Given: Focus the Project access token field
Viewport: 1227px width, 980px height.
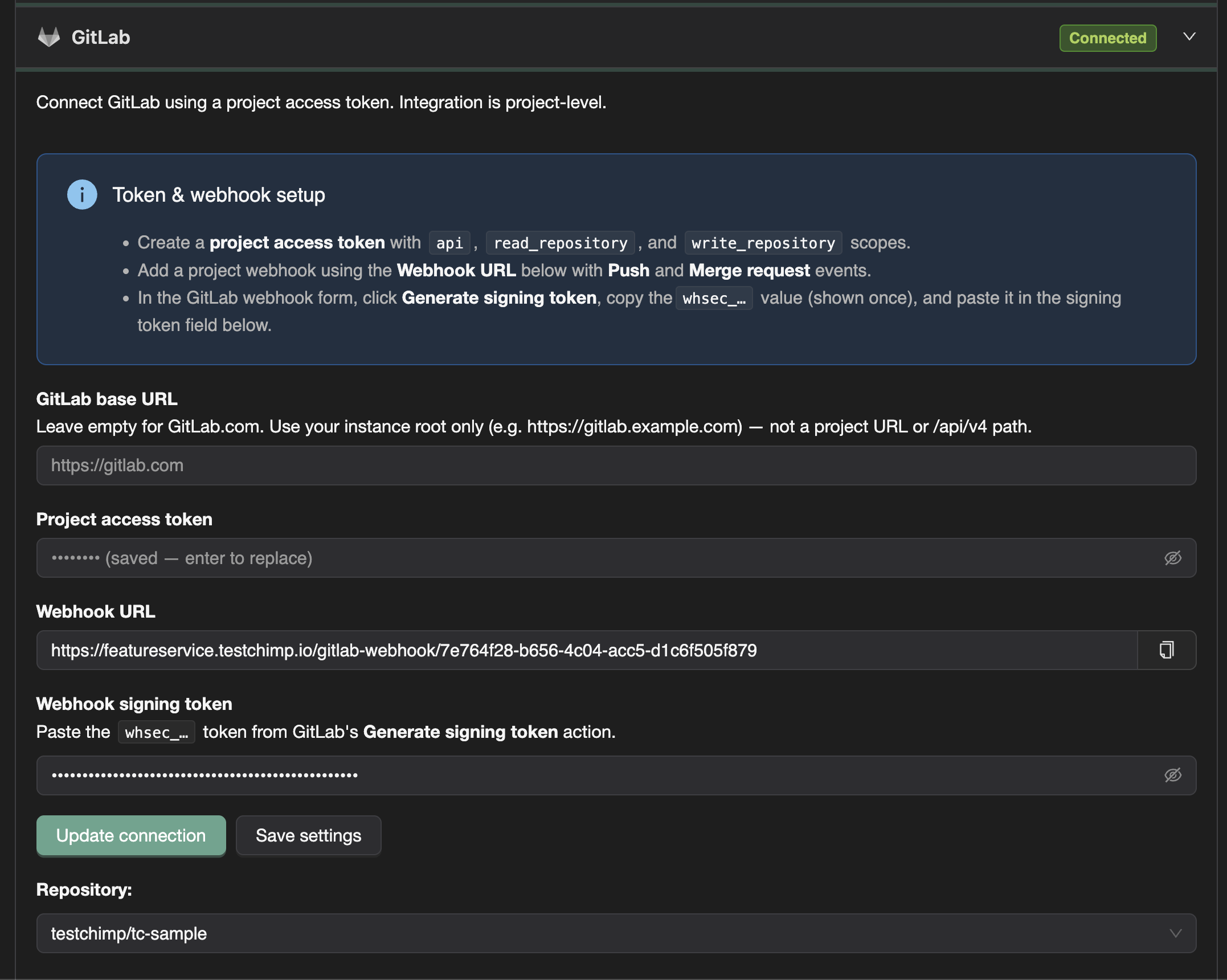Looking at the screenshot, I should 616,558.
